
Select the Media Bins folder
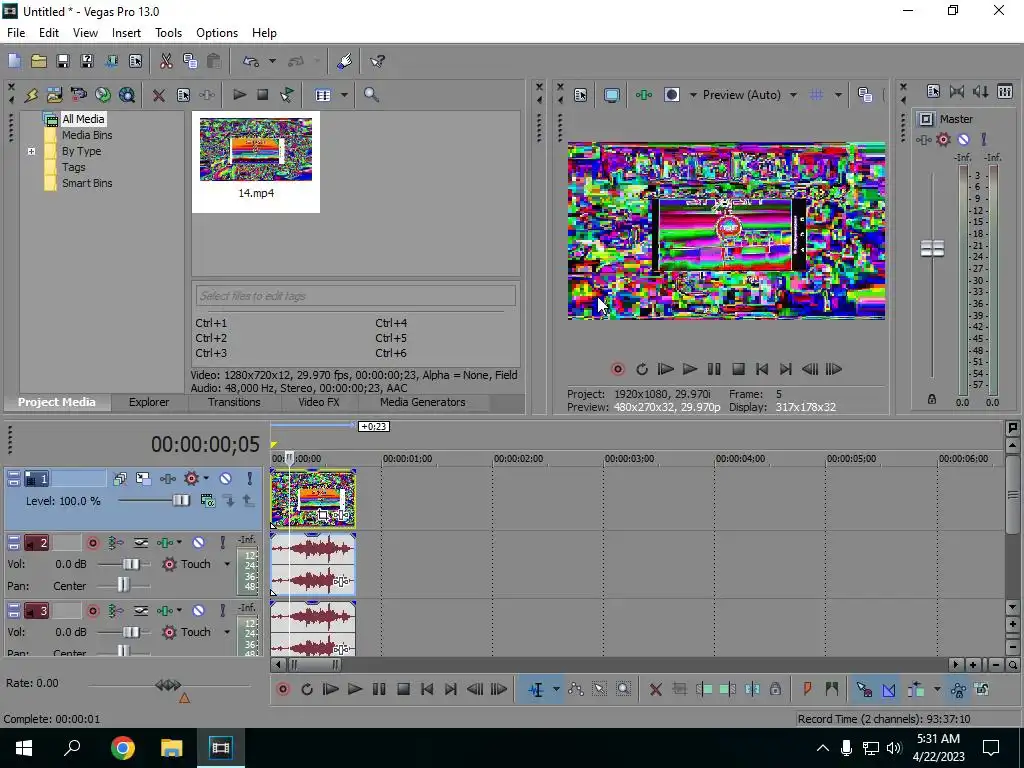pos(87,135)
